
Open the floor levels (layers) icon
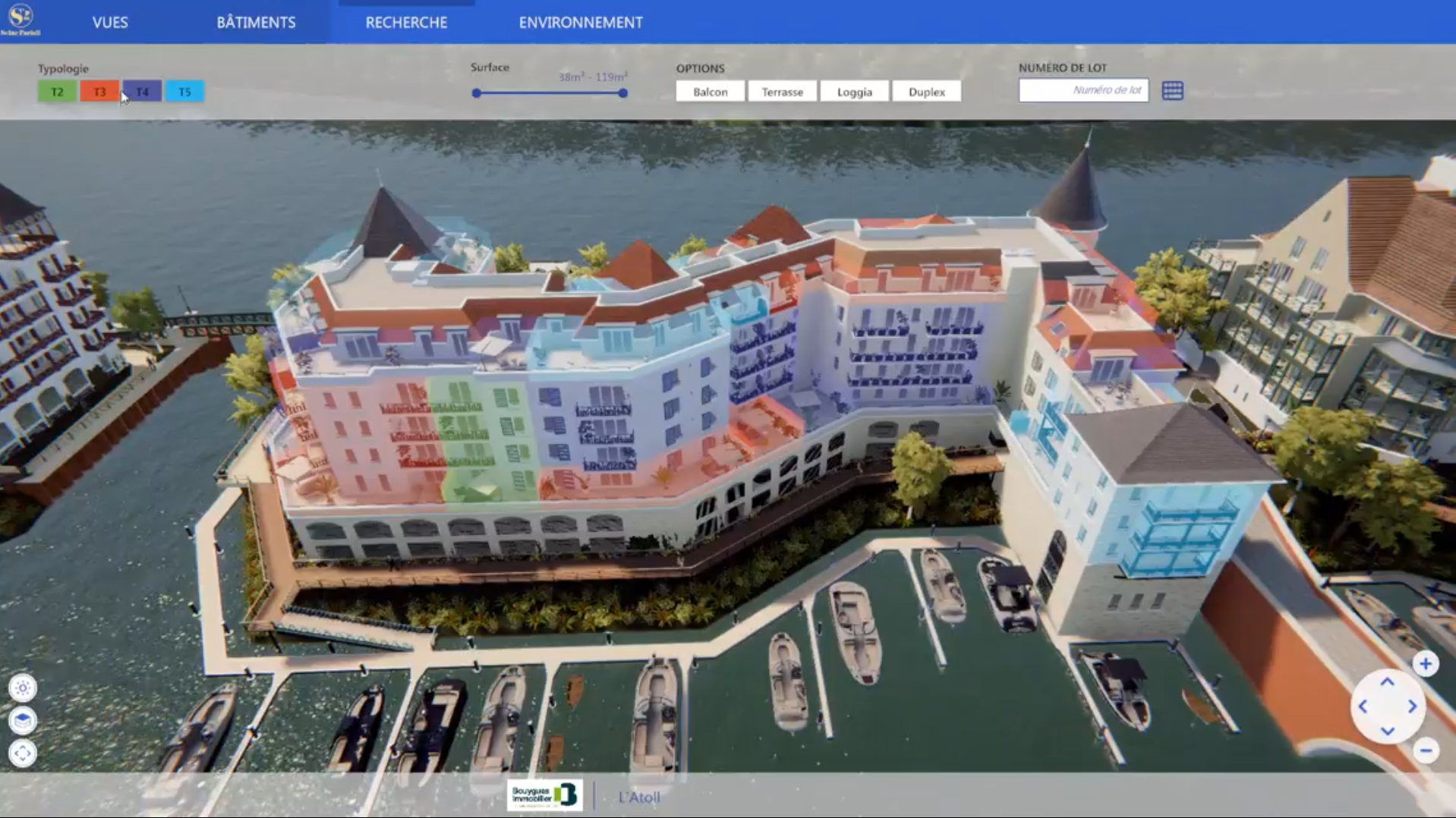(x=24, y=718)
